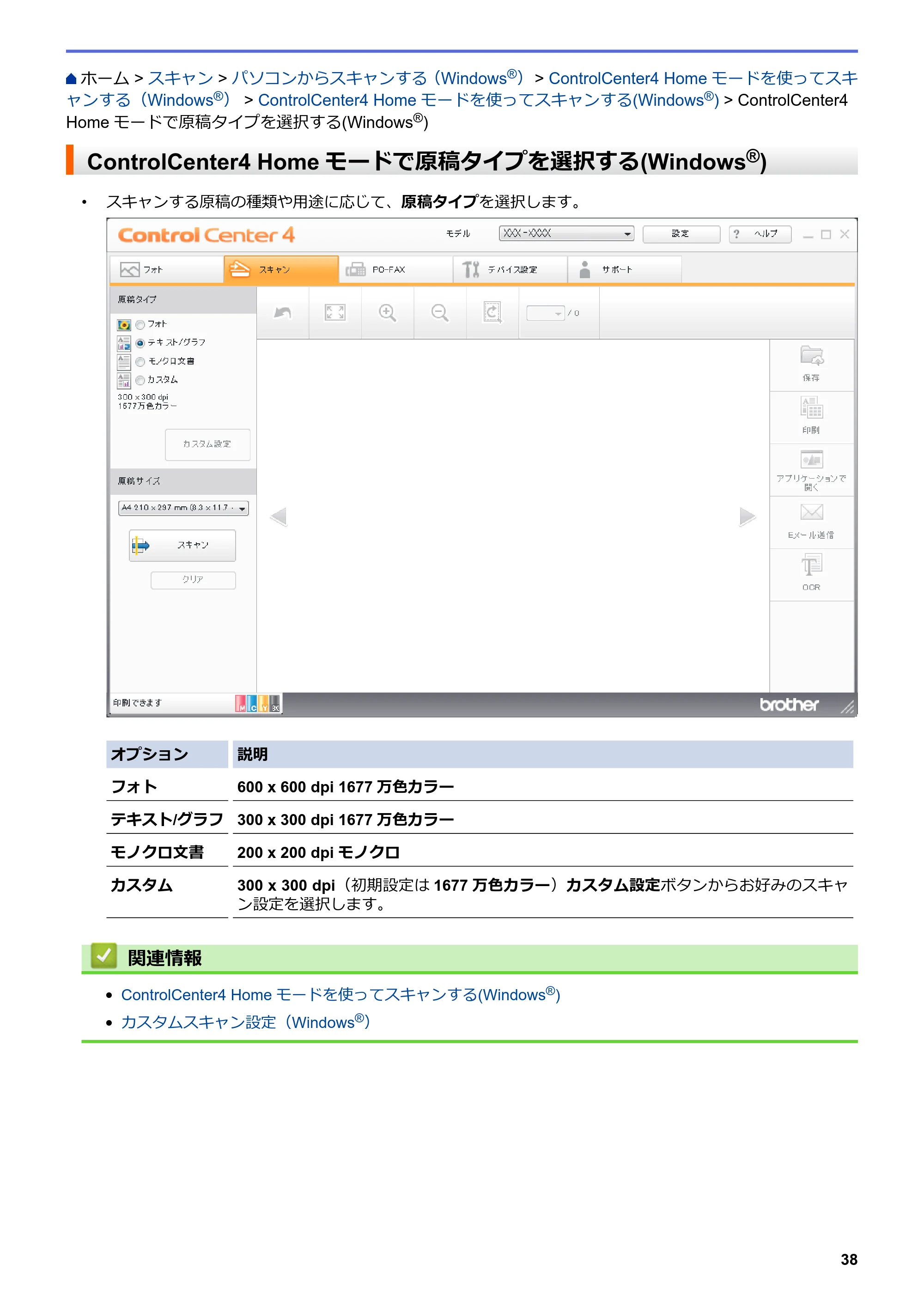Click the 設定 button at top

tap(681, 234)
